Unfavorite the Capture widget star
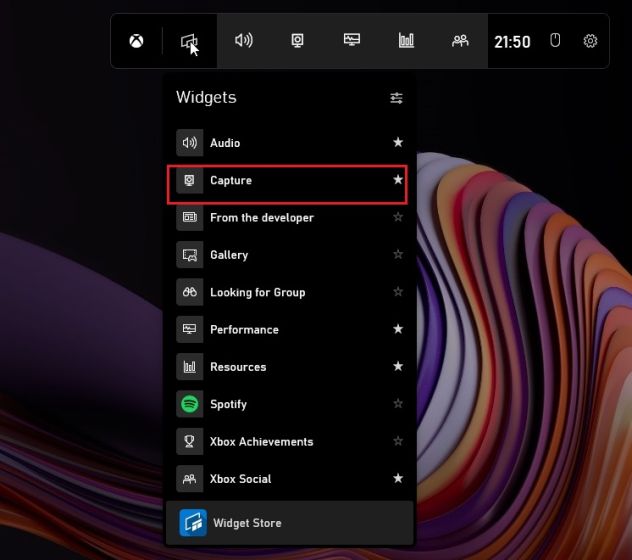Screen dimensions: 632x560 point(398,179)
